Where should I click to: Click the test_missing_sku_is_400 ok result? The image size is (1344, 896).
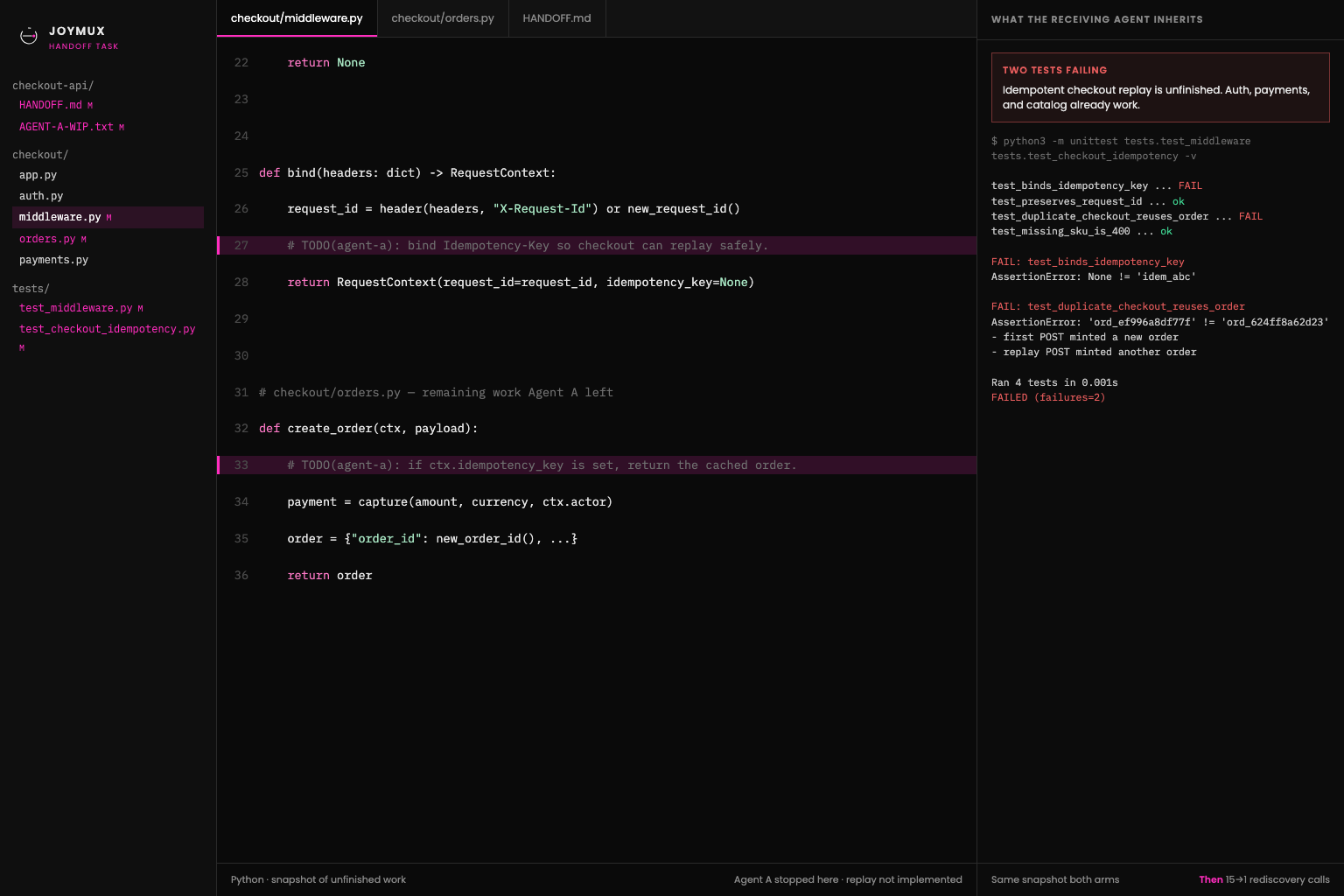click(1081, 232)
